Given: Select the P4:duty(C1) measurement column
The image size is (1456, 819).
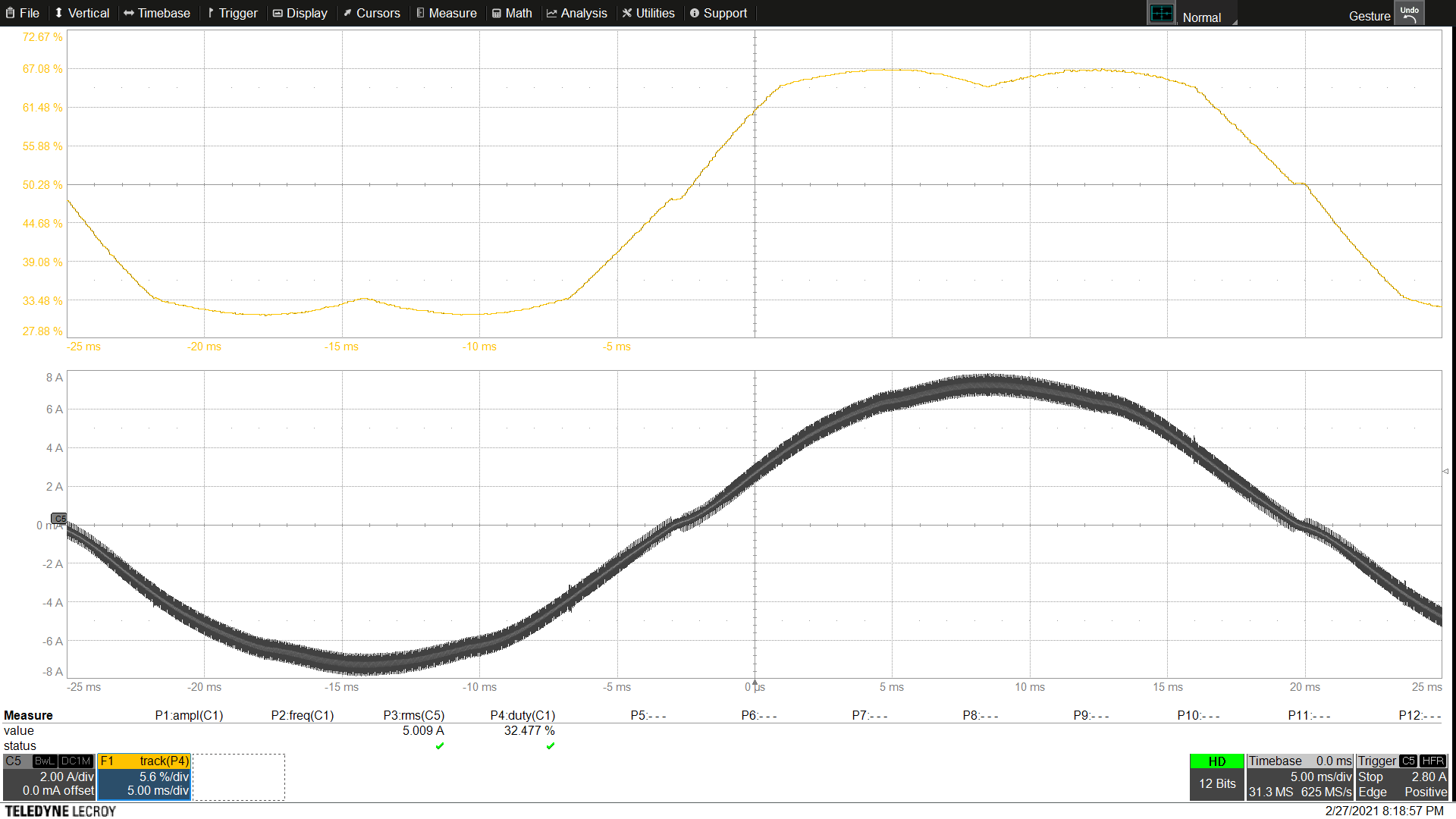Looking at the screenshot, I should [522, 715].
